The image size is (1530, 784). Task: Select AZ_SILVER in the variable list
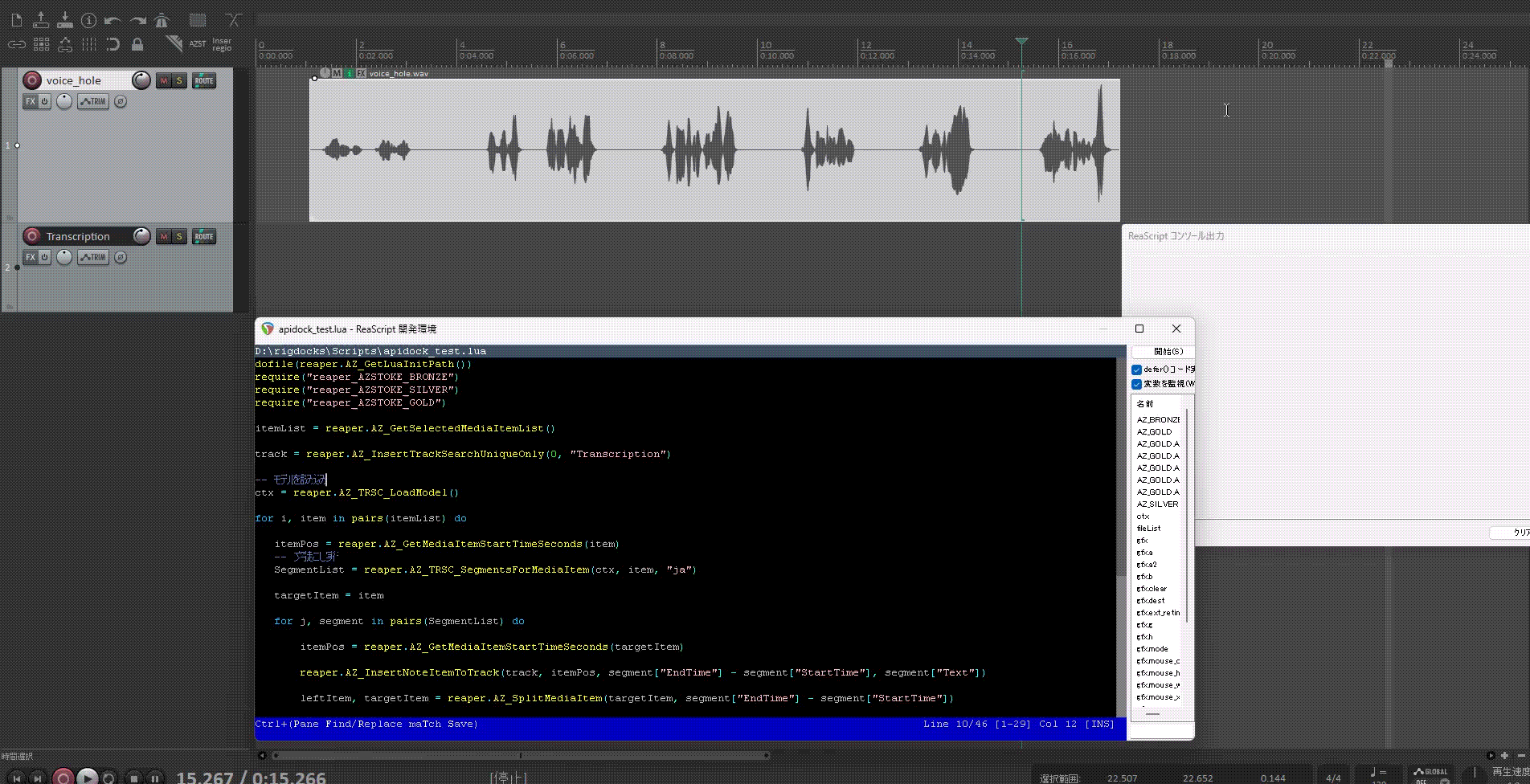tap(1157, 504)
